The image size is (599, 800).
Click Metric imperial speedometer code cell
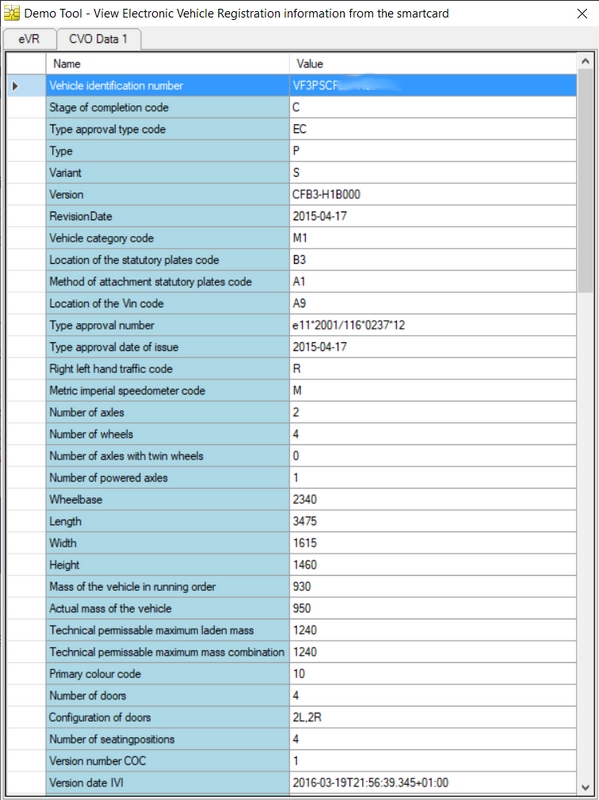point(168,391)
